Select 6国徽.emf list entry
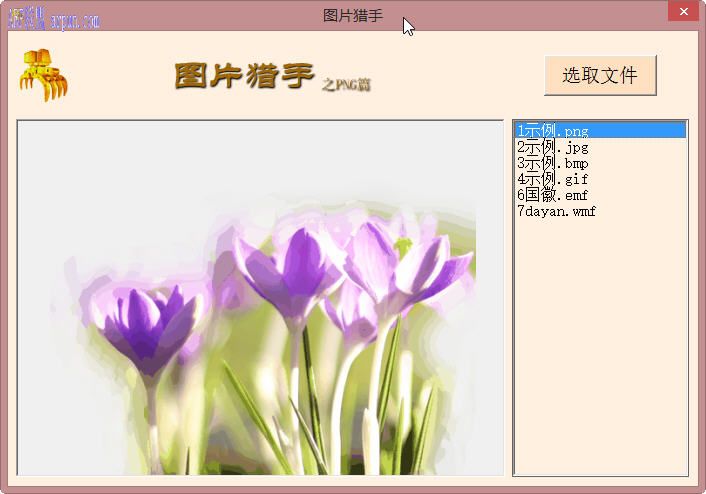The image size is (706, 494). [601, 195]
